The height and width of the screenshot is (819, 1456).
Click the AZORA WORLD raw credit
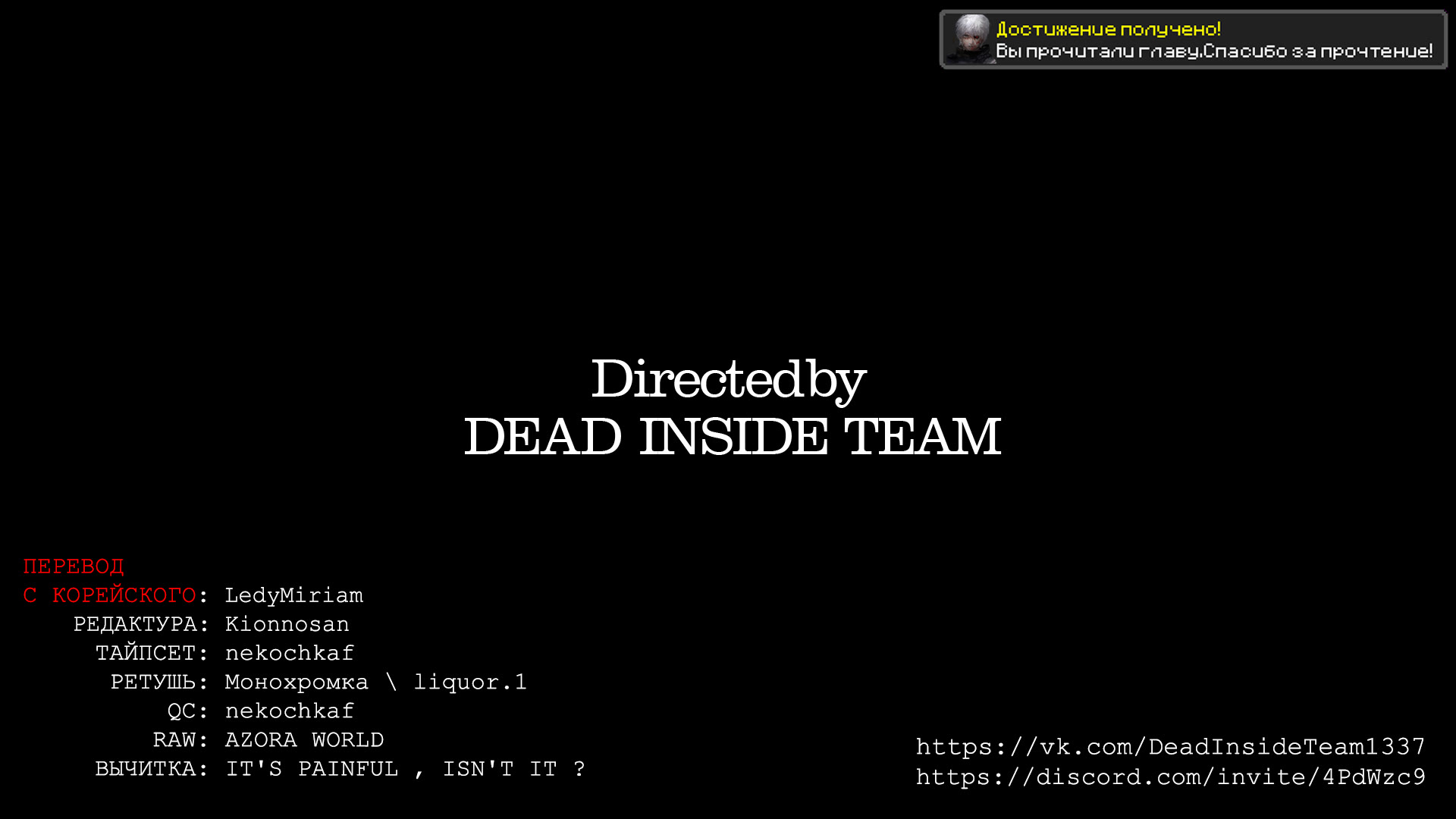tap(303, 740)
